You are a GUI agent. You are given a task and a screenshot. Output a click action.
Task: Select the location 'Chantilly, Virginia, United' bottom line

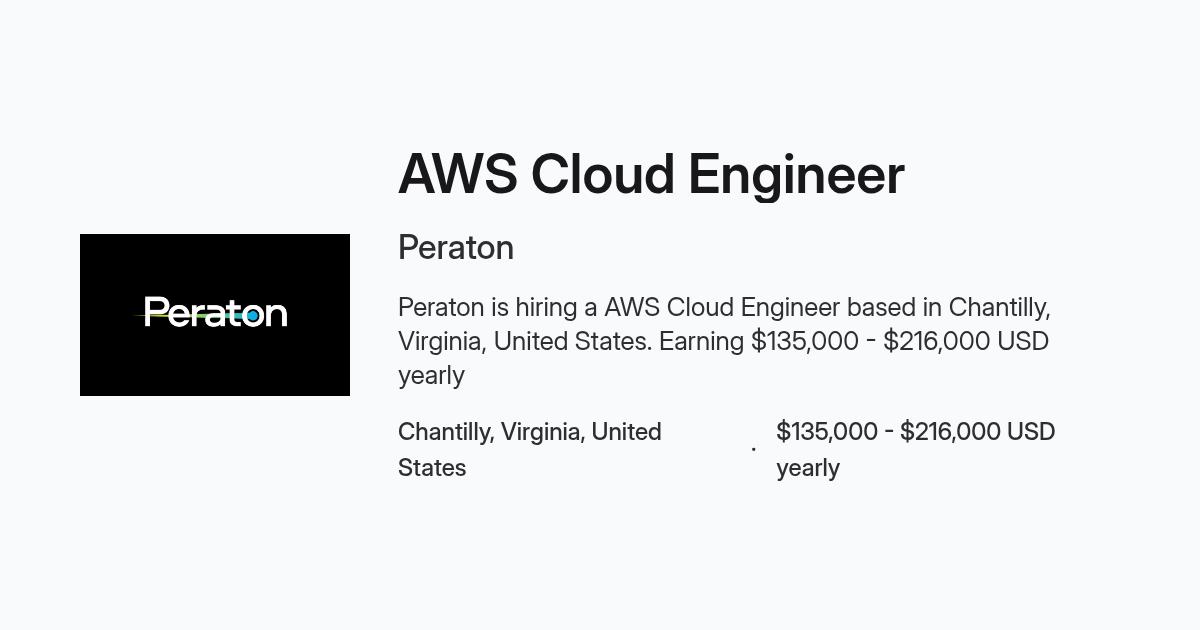[x=530, y=432]
